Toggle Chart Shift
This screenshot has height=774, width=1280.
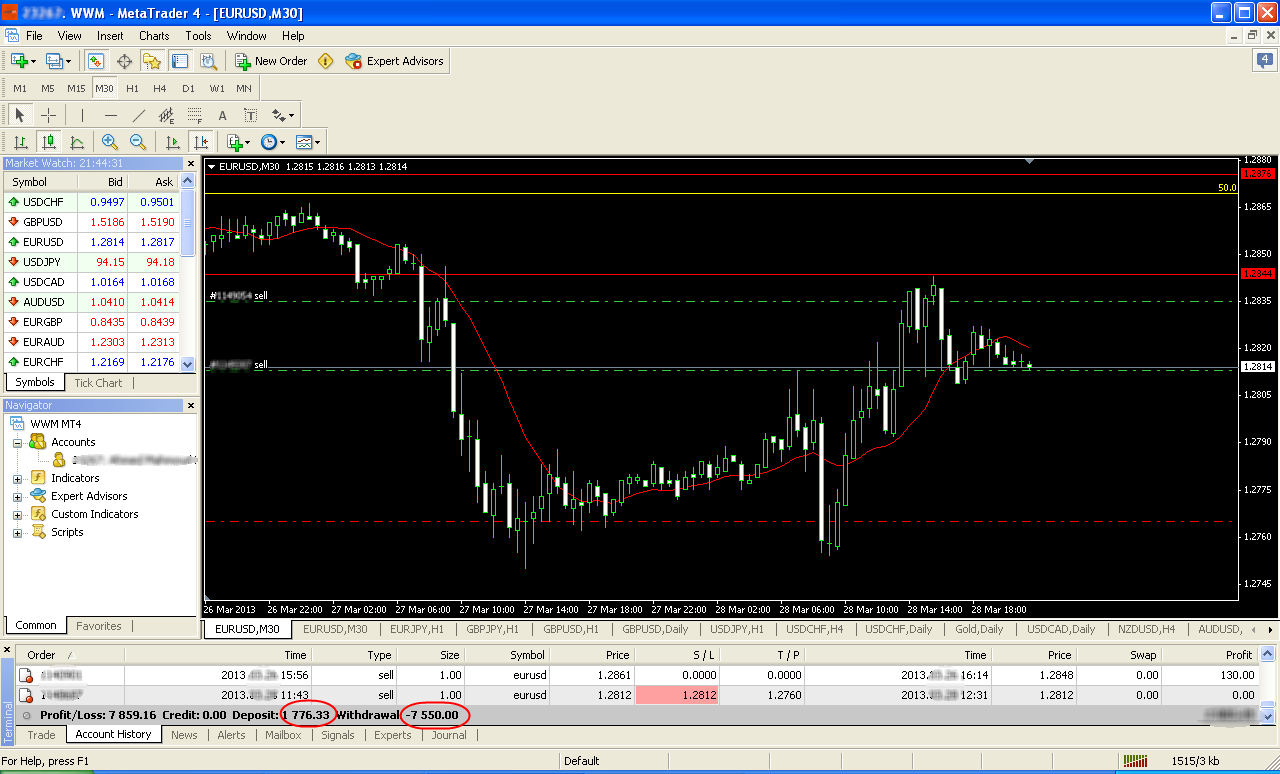(x=201, y=142)
